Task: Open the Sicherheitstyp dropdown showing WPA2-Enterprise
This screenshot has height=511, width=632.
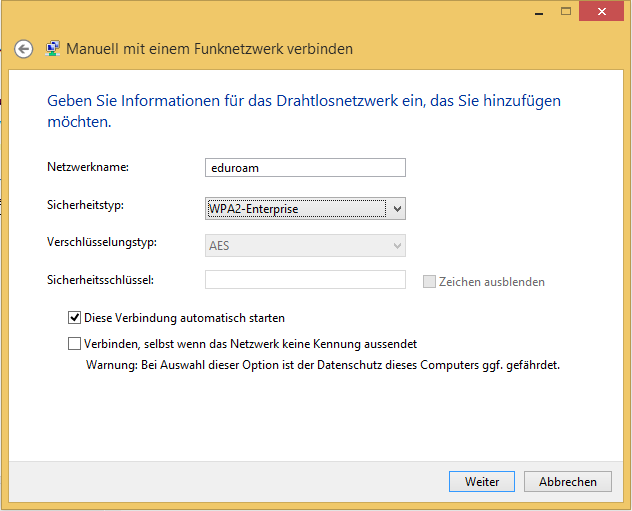Action: 305,208
